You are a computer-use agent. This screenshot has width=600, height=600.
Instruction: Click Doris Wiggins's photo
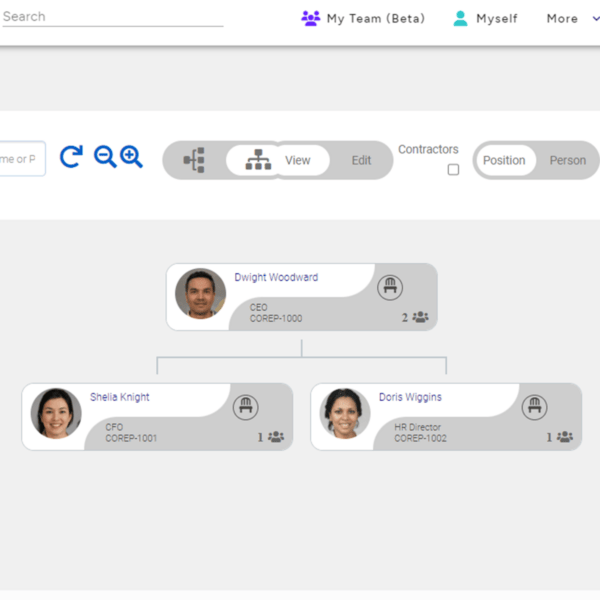click(345, 413)
